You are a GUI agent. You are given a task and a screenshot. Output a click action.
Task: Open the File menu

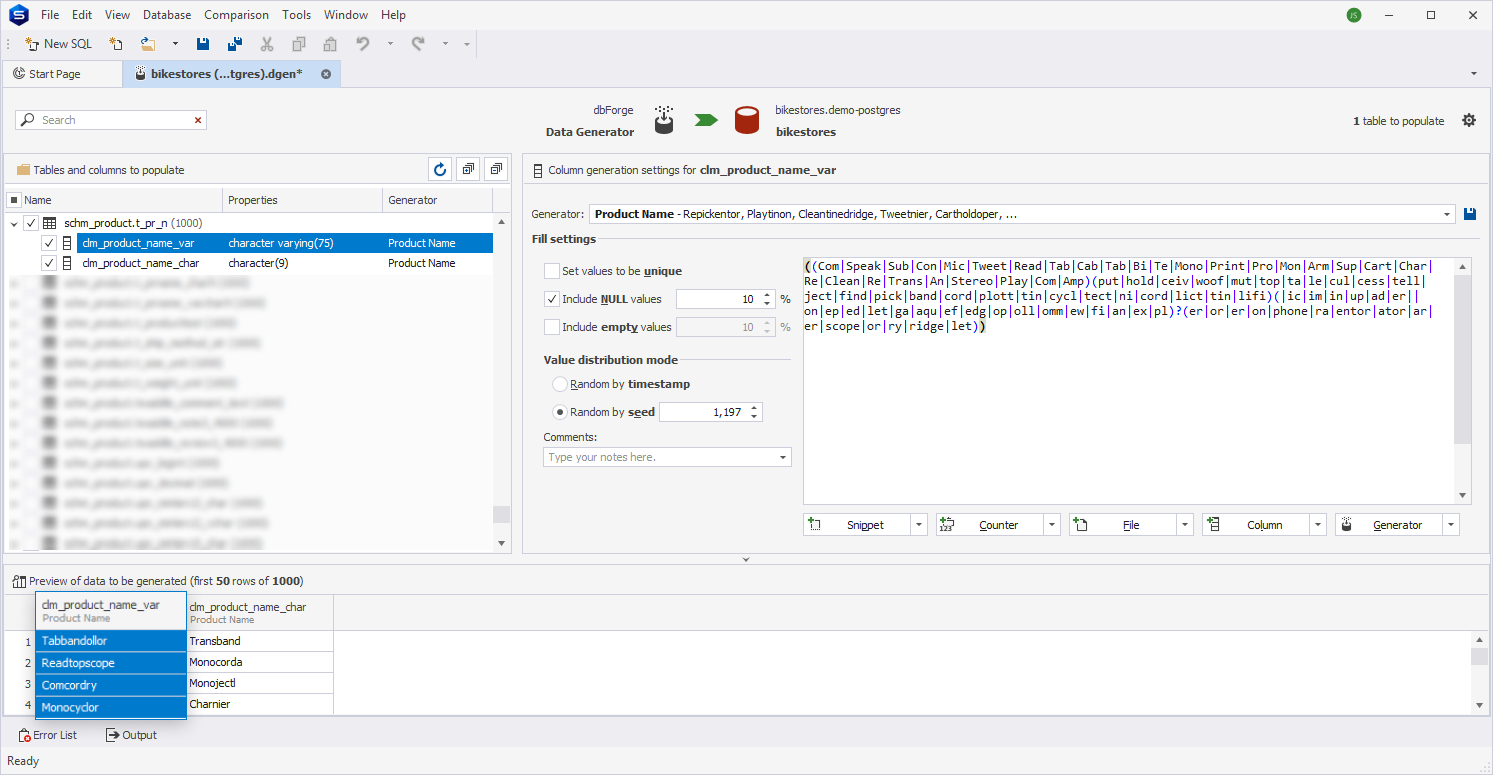tap(50, 15)
